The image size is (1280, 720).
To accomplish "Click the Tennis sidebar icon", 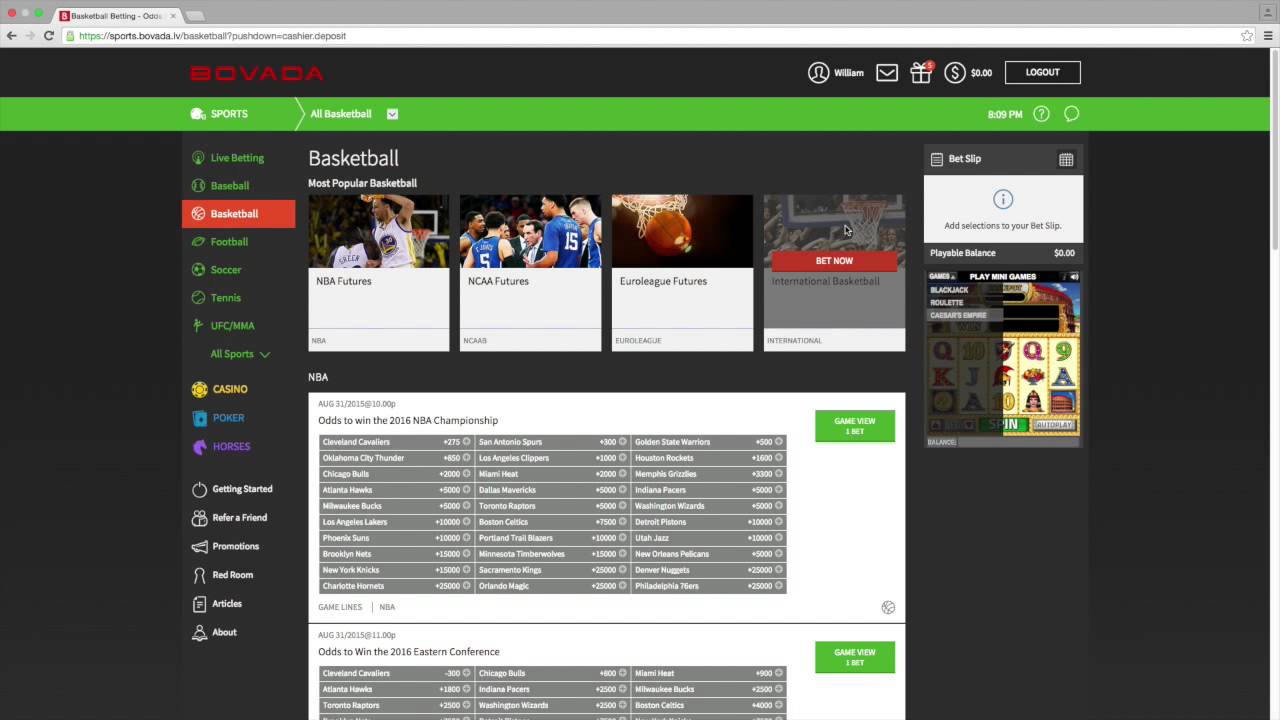I will 198,298.
